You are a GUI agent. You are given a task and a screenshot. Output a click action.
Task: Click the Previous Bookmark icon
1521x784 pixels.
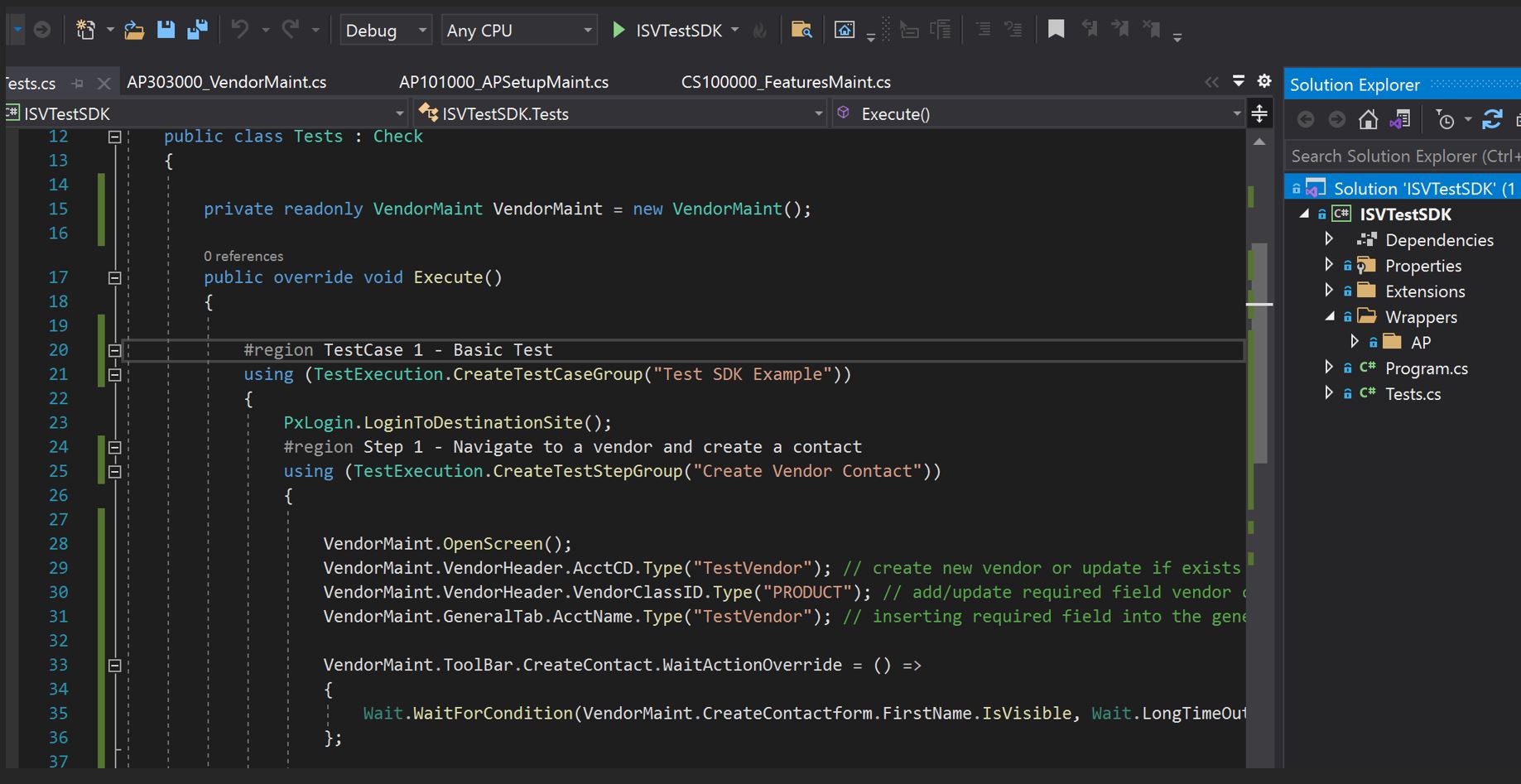[1089, 30]
